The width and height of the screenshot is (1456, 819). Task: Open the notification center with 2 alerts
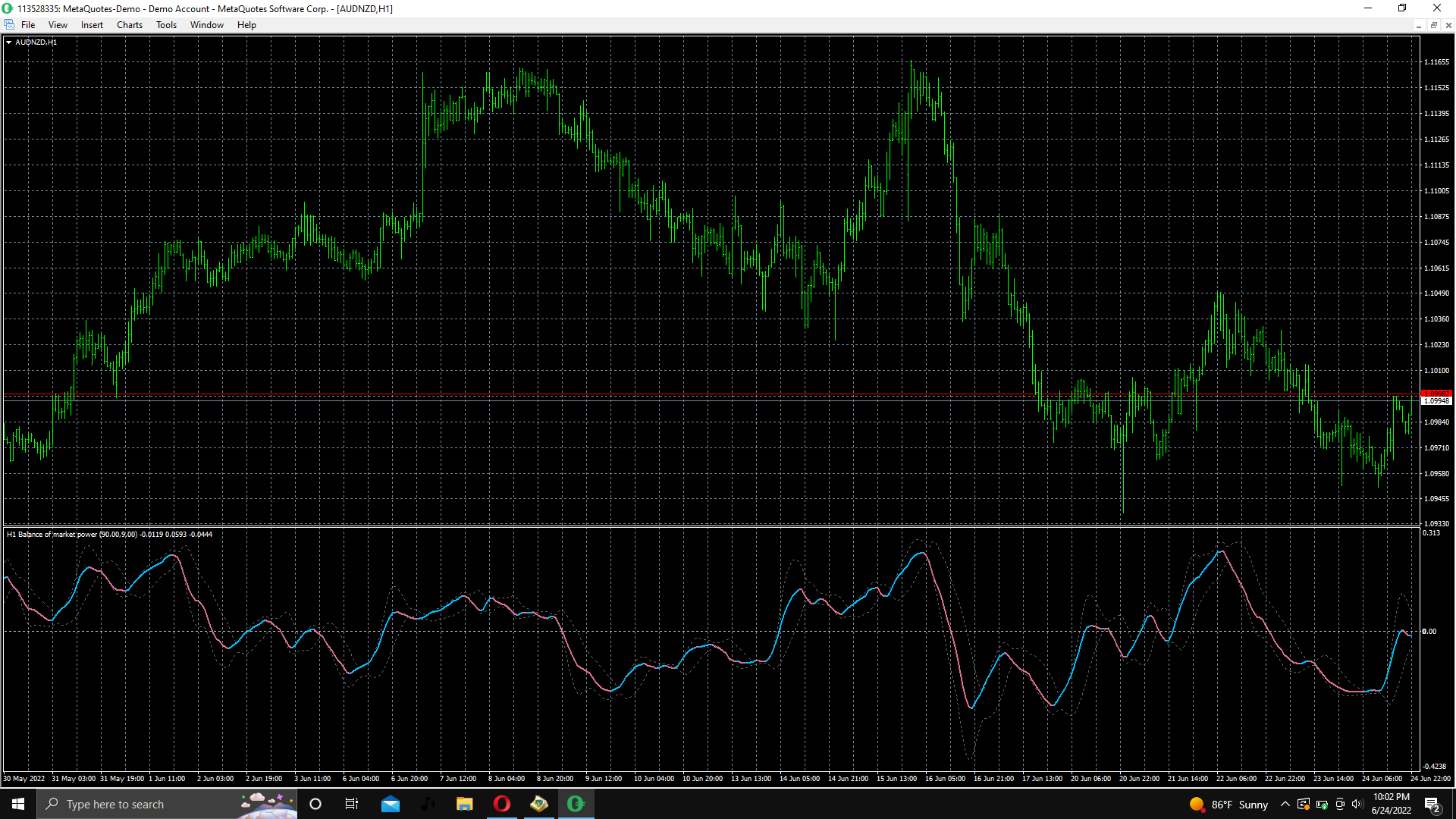(x=1432, y=804)
